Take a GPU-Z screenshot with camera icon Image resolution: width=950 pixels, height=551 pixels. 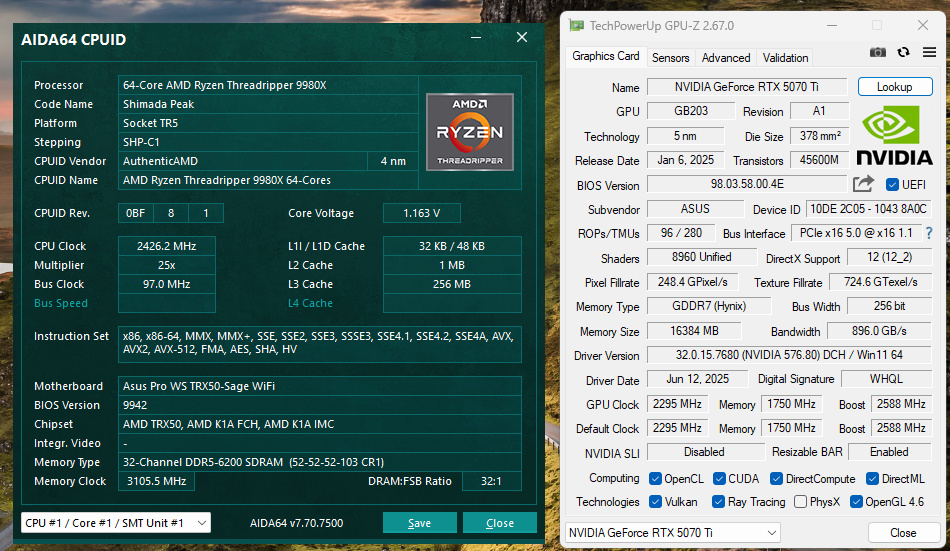(x=877, y=53)
